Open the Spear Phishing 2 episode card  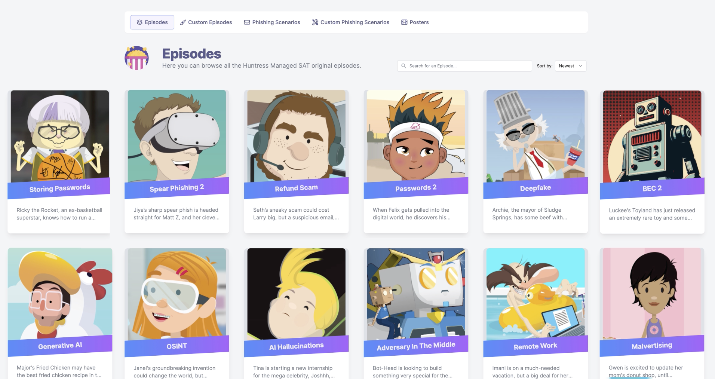pos(176,161)
